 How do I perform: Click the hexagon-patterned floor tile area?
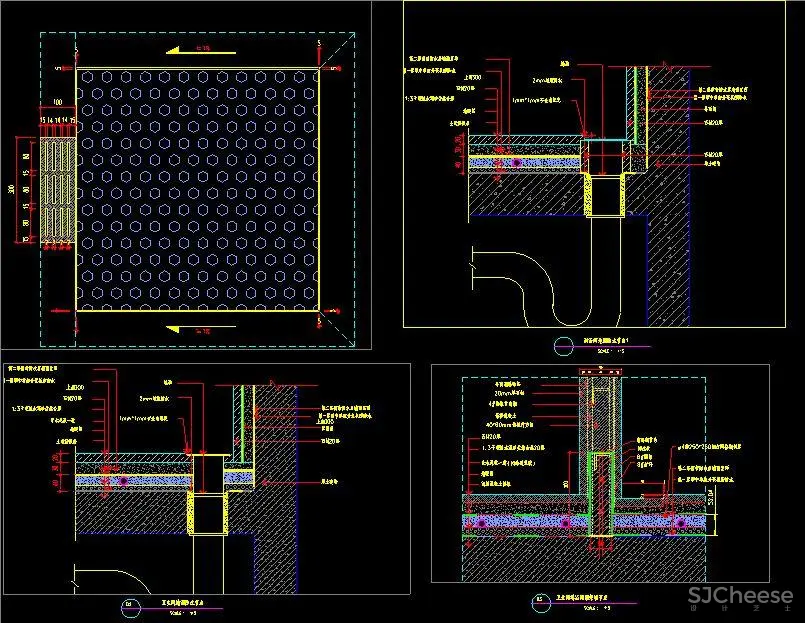pos(197,188)
